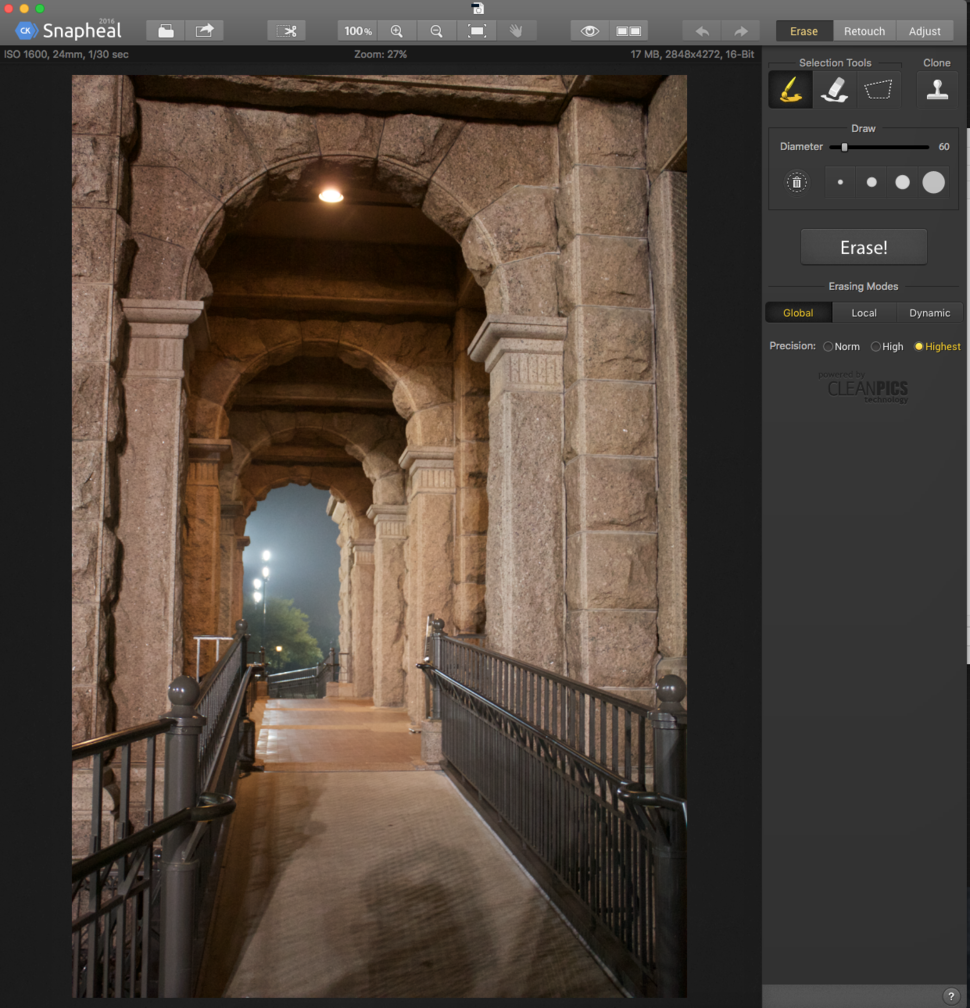Fit image to screen icon

(476, 31)
